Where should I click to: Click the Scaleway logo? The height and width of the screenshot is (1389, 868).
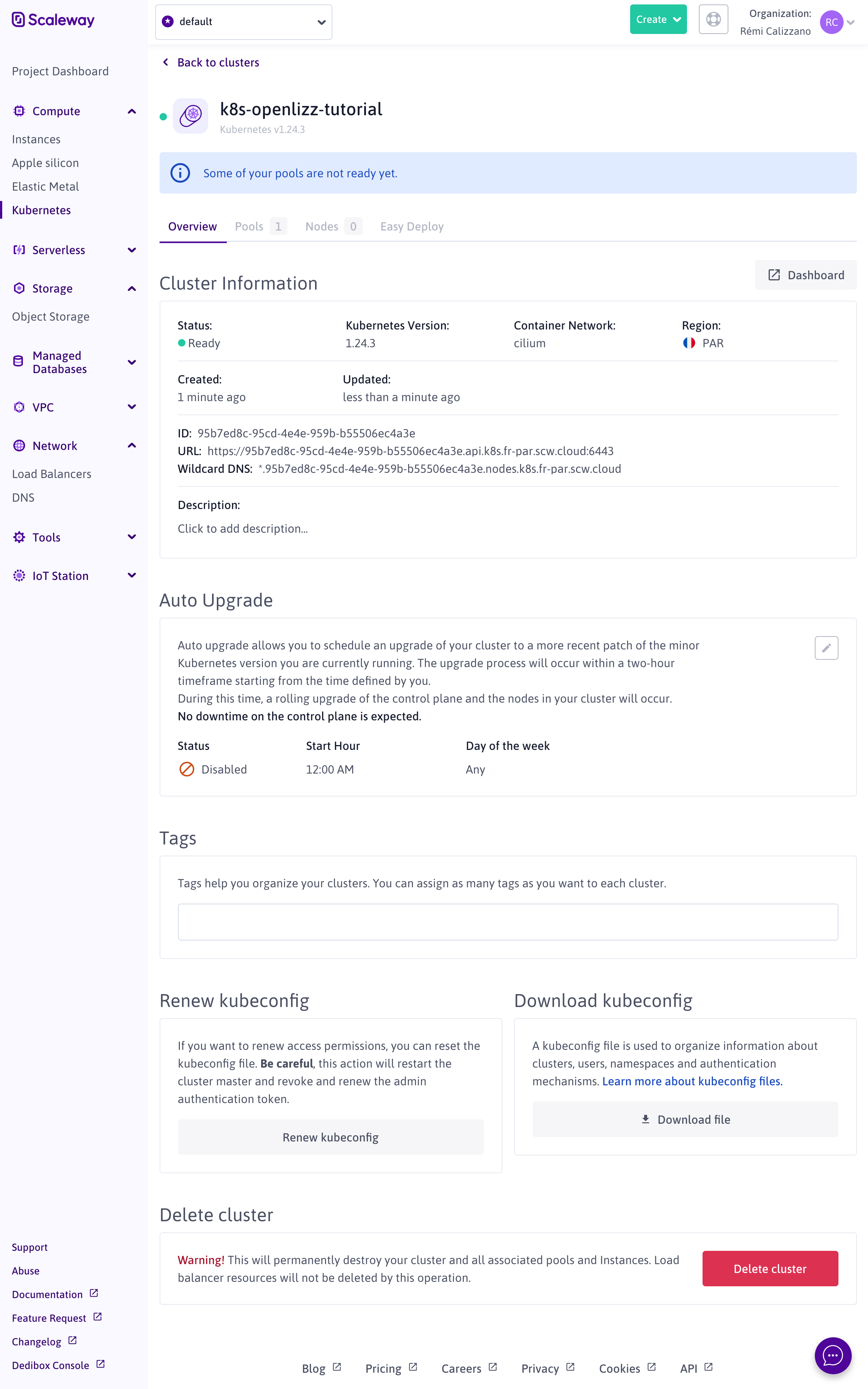(53, 20)
